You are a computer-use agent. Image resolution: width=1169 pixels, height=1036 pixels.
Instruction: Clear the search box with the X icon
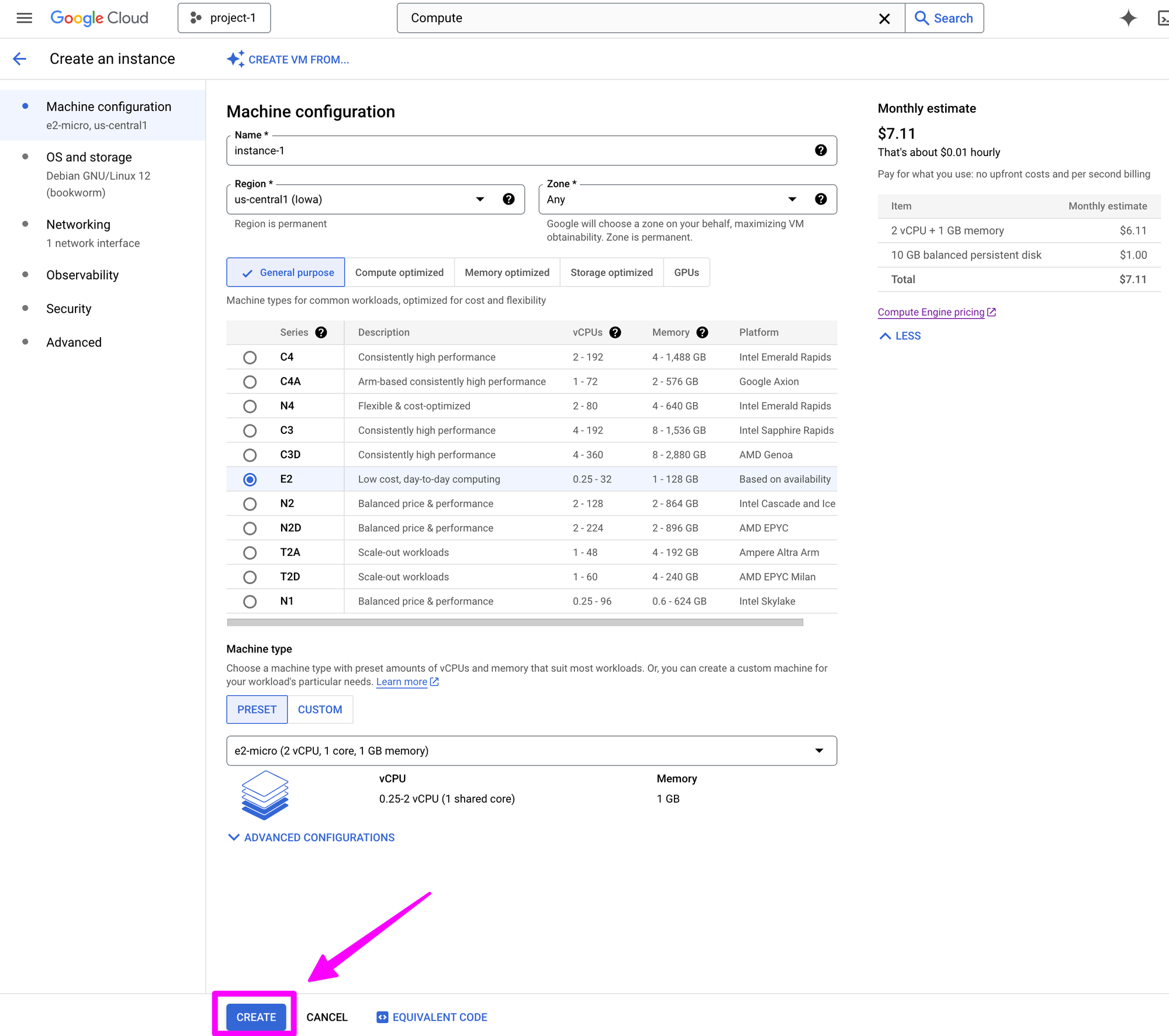tap(884, 18)
